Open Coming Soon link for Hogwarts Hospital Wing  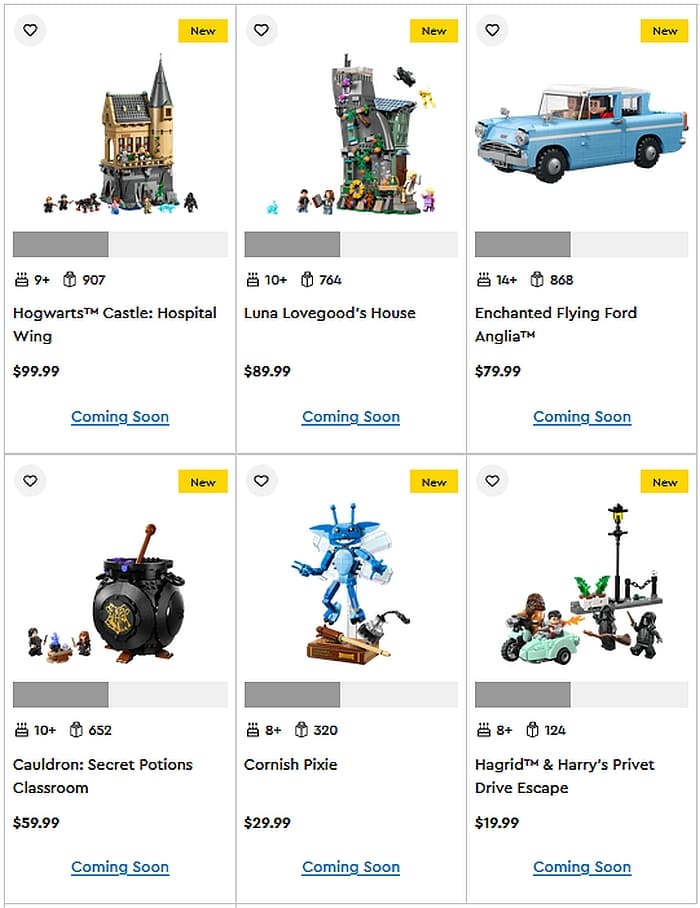pos(120,417)
